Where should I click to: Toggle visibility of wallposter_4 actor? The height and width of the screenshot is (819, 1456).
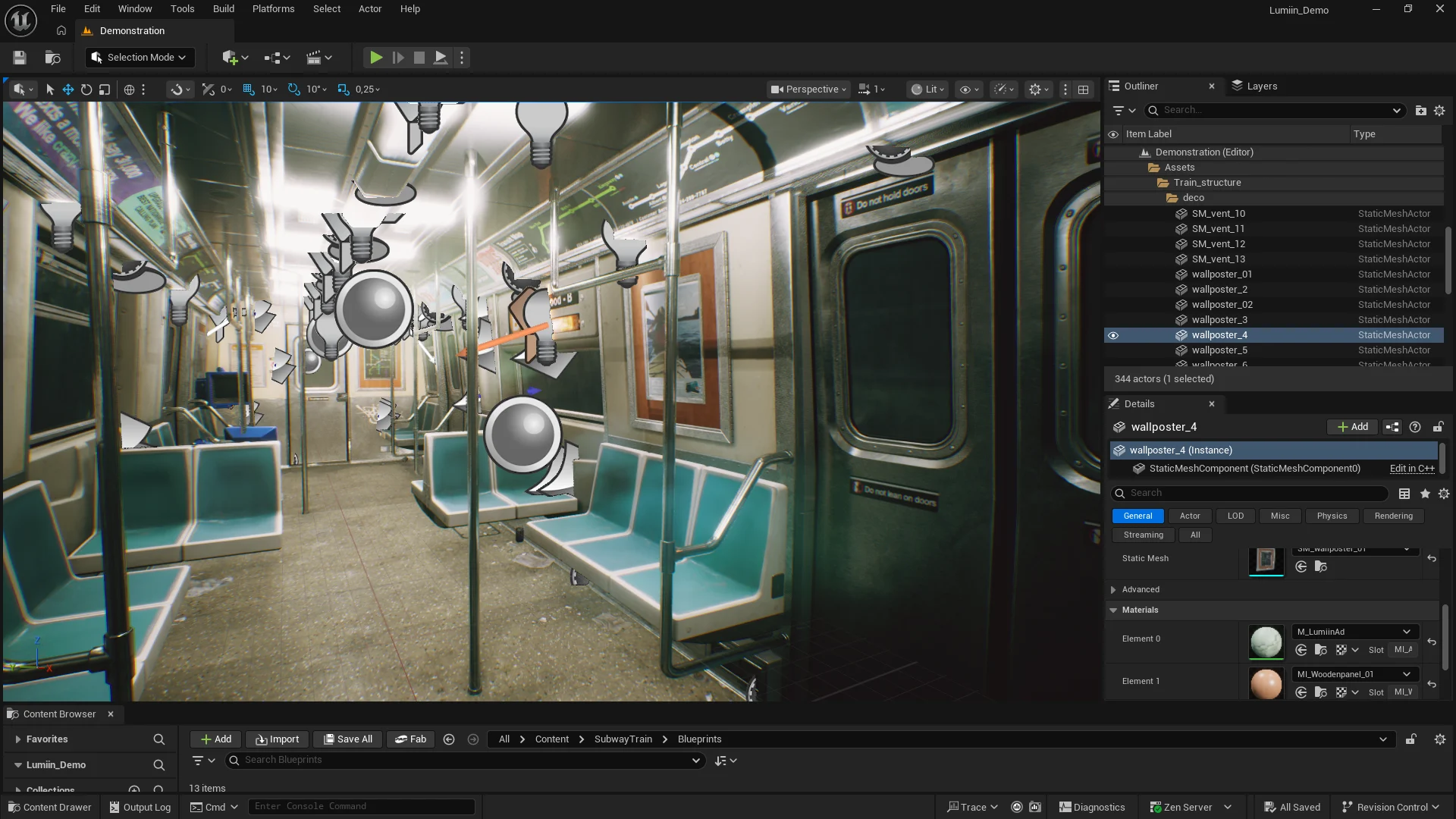point(1113,335)
